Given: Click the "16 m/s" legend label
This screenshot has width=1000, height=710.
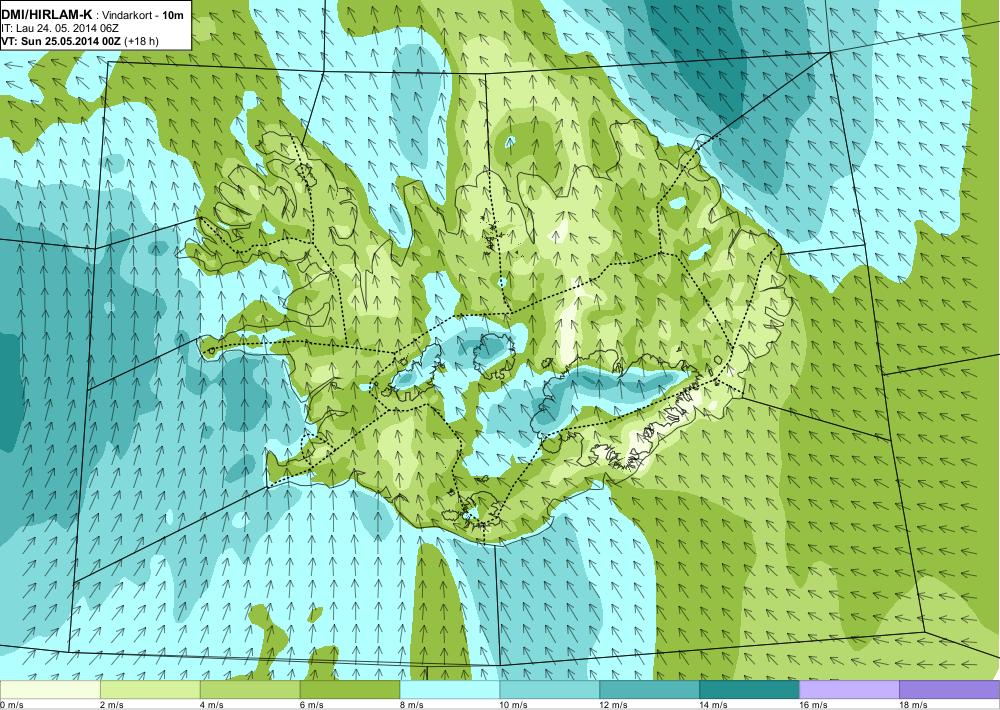Looking at the screenshot, I should coord(814,705).
